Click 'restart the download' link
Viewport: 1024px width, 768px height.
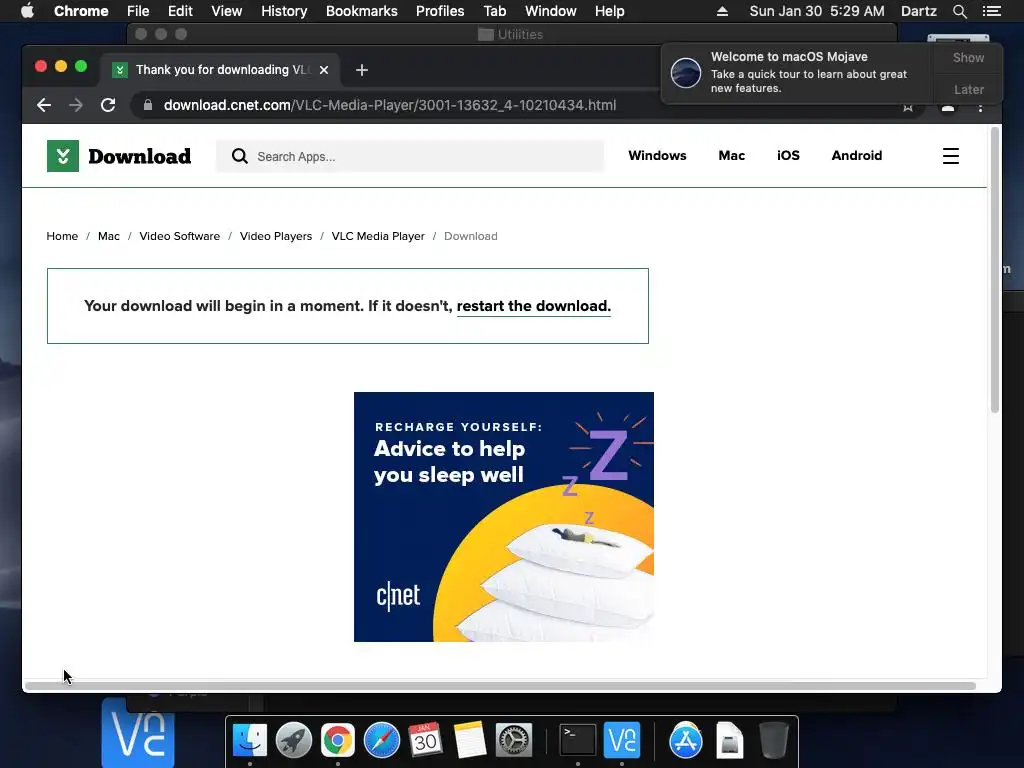point(534,306)
